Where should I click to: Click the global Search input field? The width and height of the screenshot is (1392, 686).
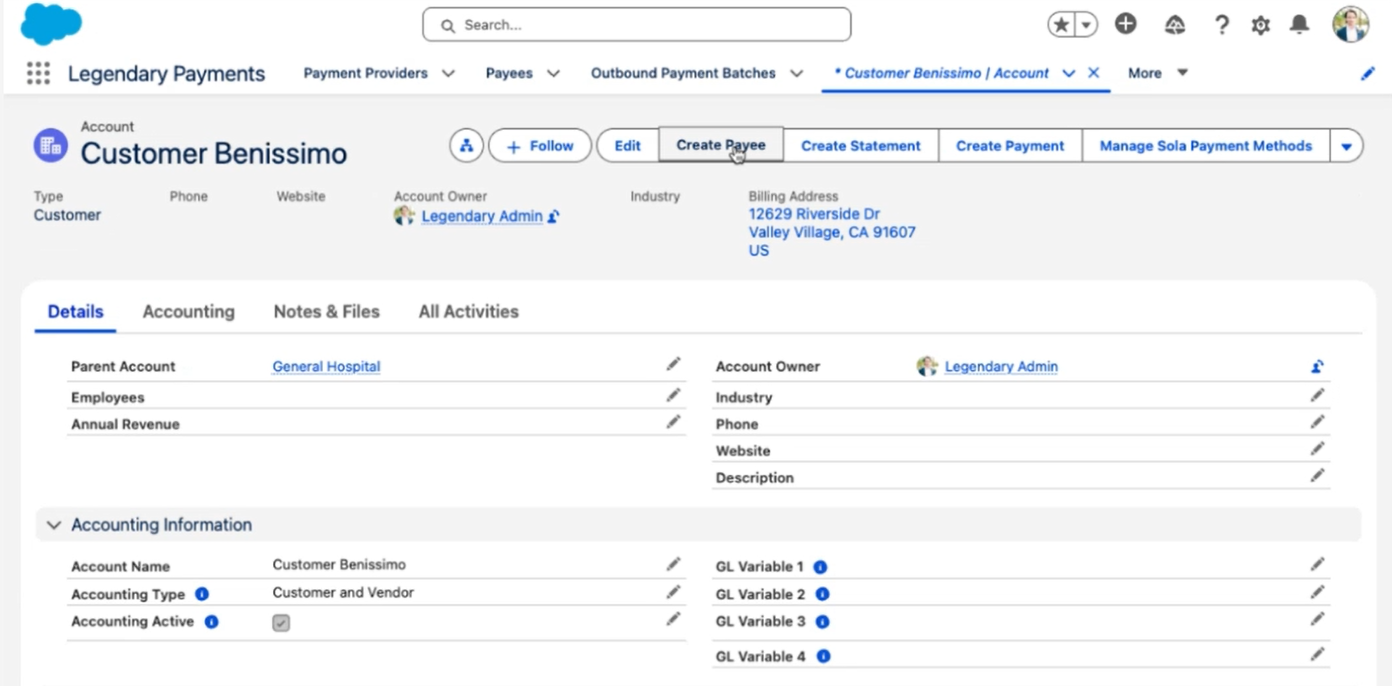tap(636, 25)
